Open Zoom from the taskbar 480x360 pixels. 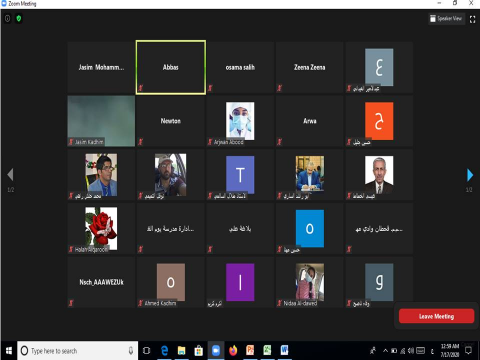click(x=216, y=351)
